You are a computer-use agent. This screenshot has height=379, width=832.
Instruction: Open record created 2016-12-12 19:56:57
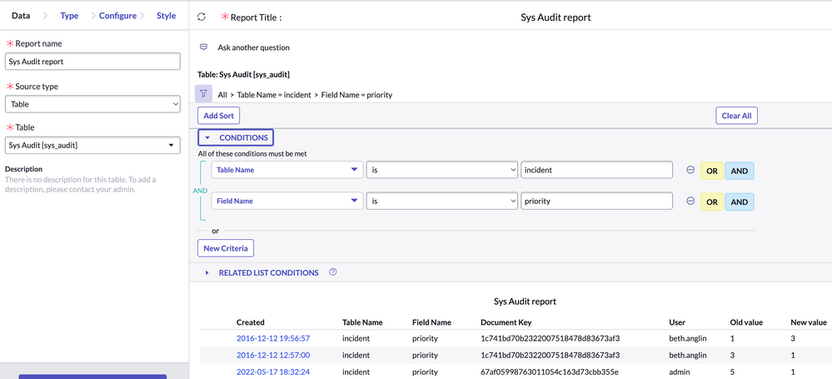[273, 338]
